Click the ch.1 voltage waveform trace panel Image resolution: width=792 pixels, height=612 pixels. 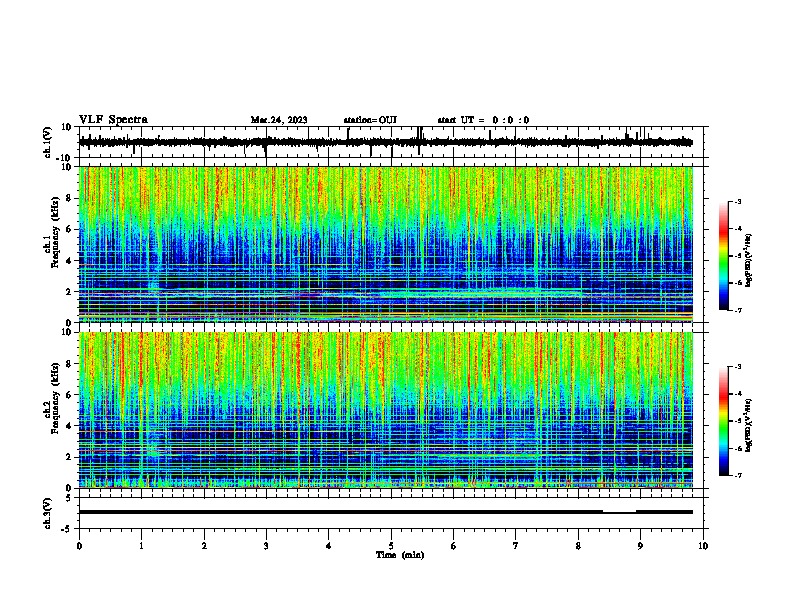(x=393, y=142)
